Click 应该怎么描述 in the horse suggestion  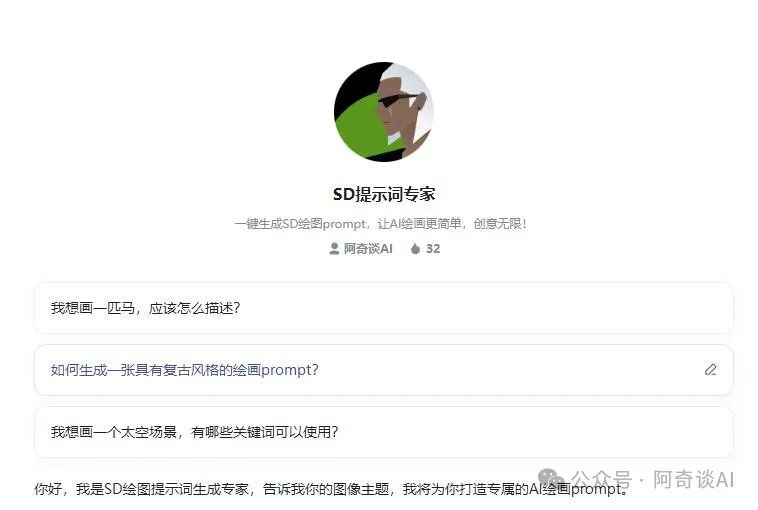[x=194, y=308]
